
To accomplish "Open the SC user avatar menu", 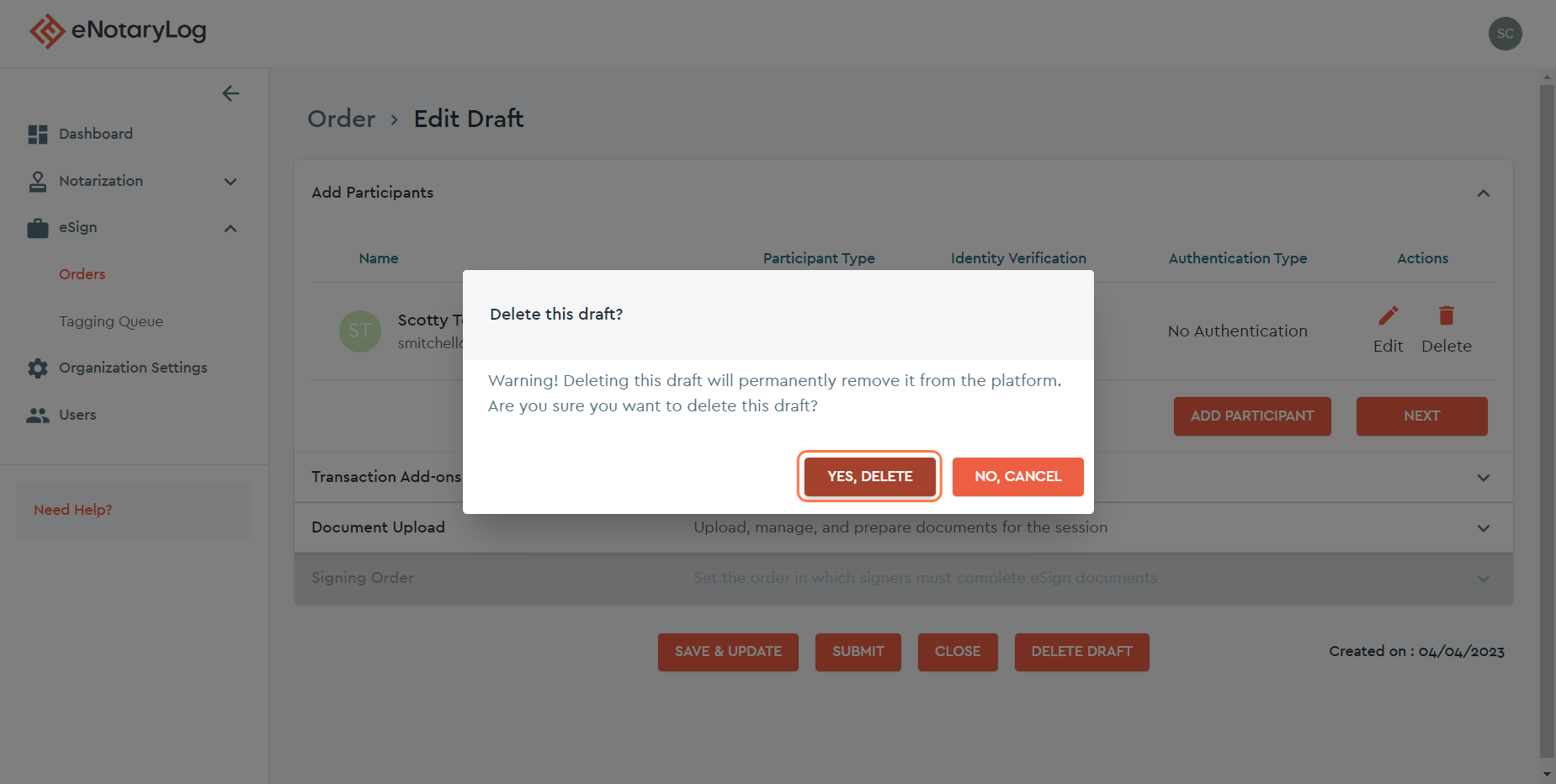I will click(1505, 34).
